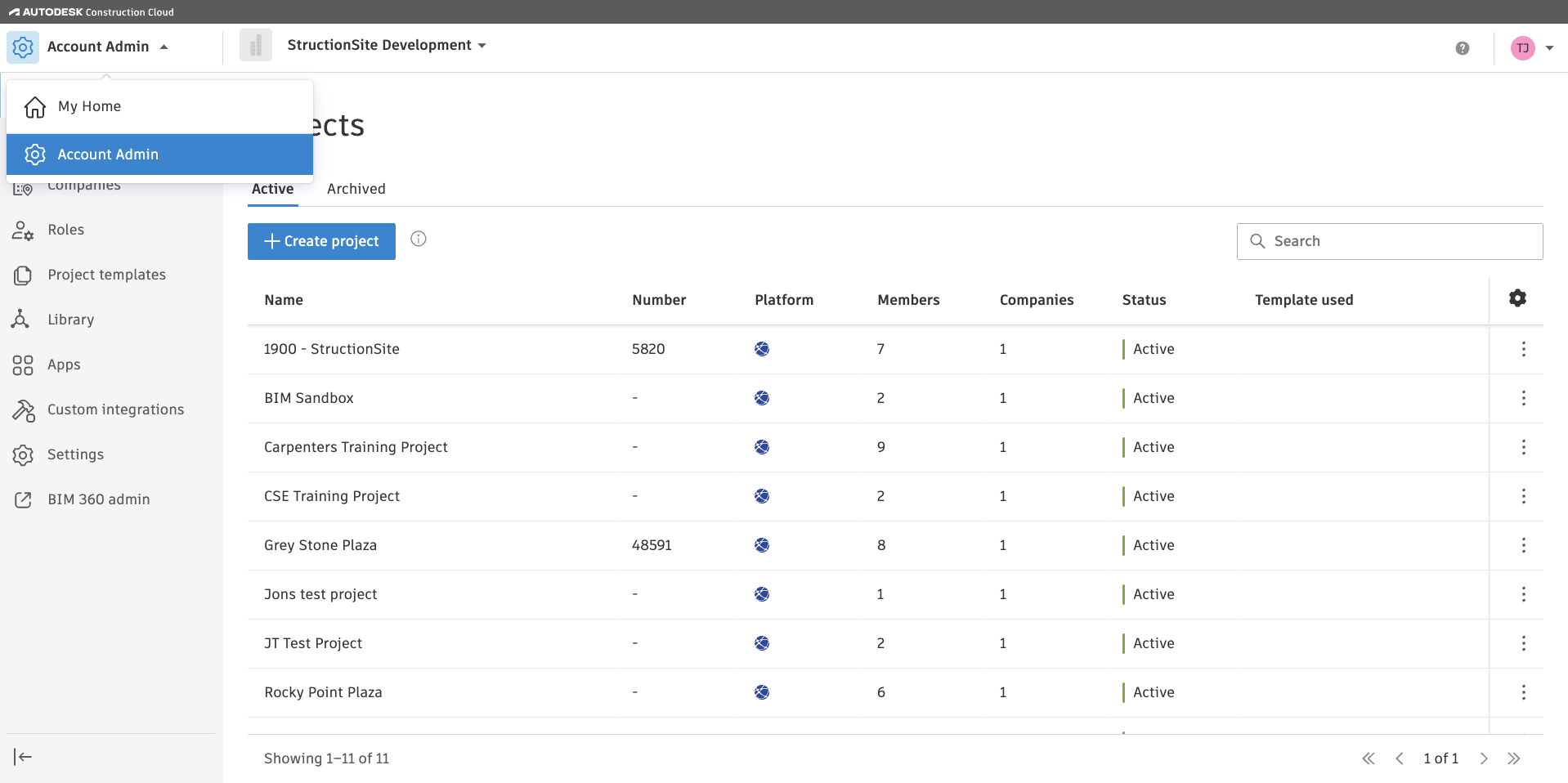Go to the previous page arrow
Image resolution: width=1568 pixels, height=783 pixels.
pos(1400,758)
